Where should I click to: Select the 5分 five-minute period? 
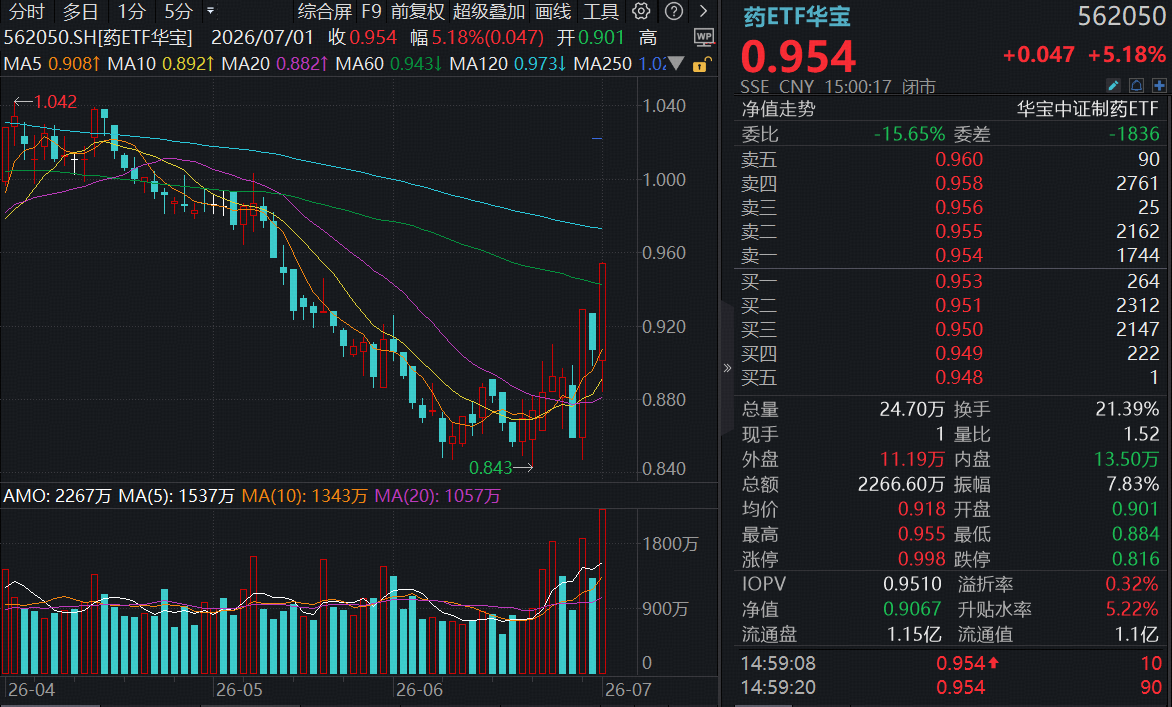(178, 11)
